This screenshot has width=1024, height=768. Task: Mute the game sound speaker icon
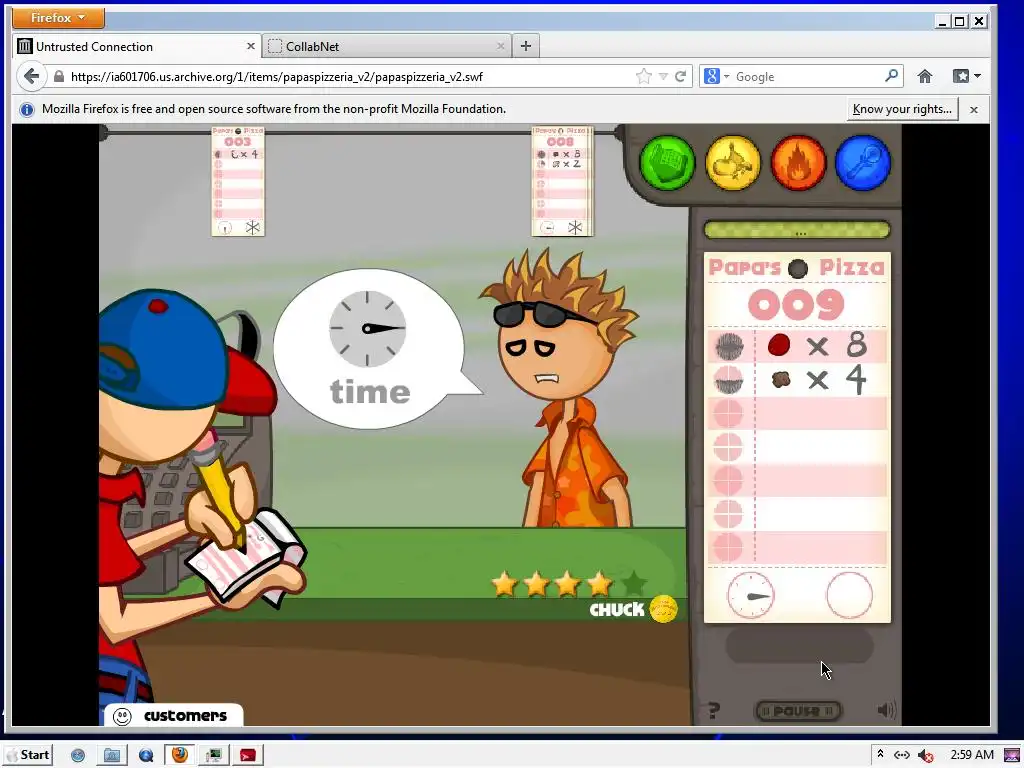pos(886,710)
